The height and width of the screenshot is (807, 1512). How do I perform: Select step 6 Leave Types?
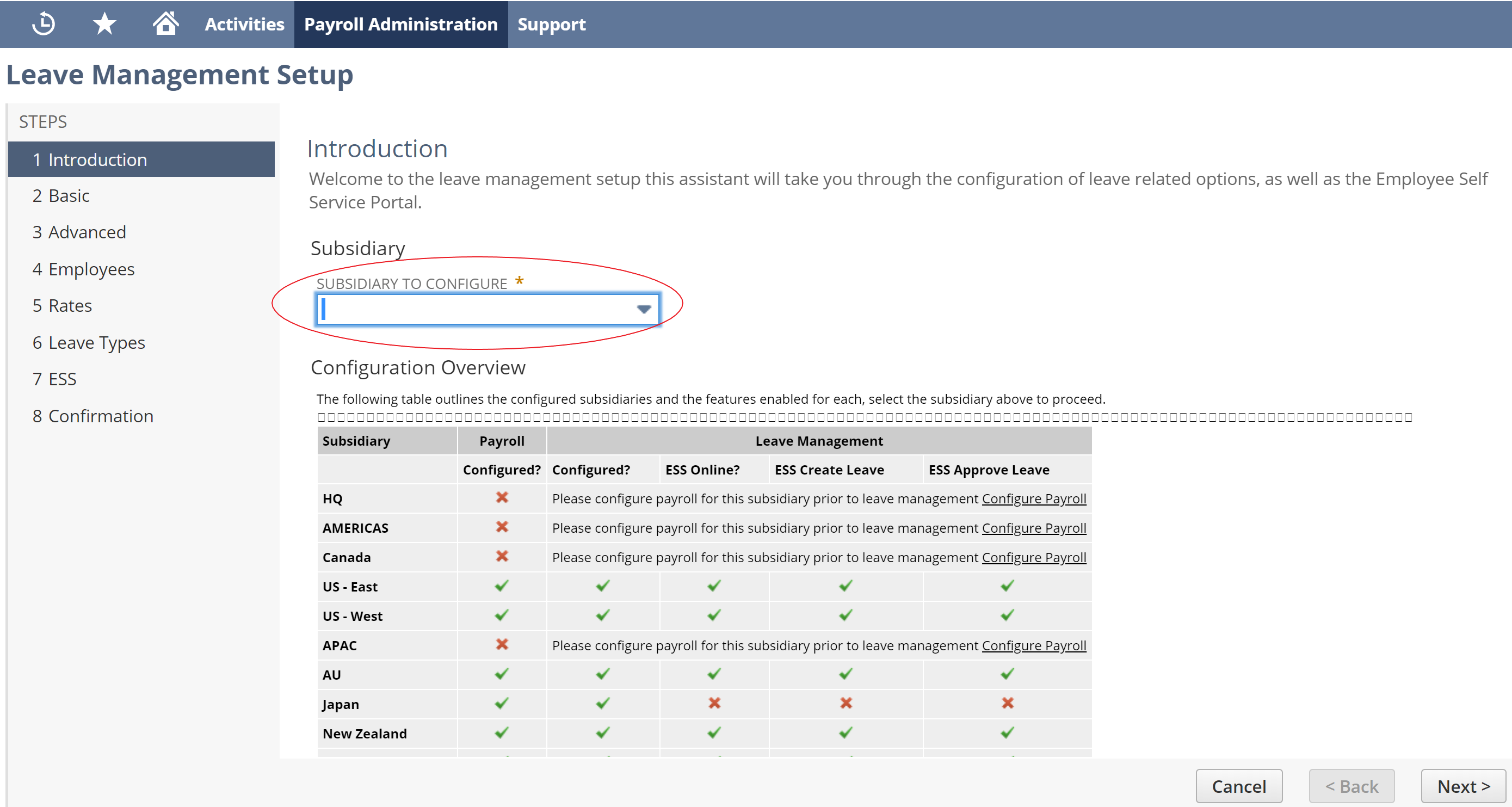coord(89,342)
